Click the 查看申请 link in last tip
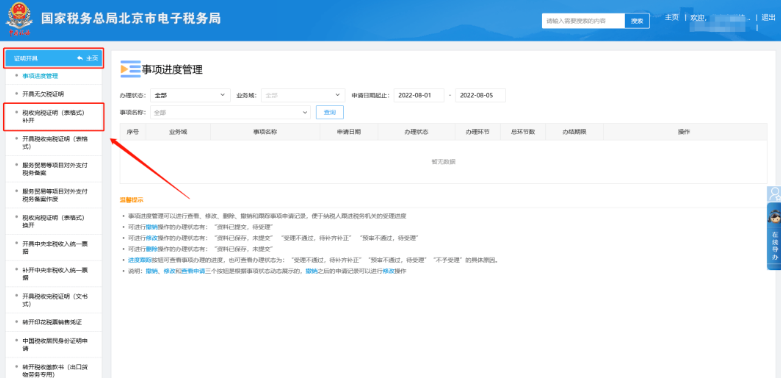The height and width of the screenshot is (378, 781). click(193, 271)
